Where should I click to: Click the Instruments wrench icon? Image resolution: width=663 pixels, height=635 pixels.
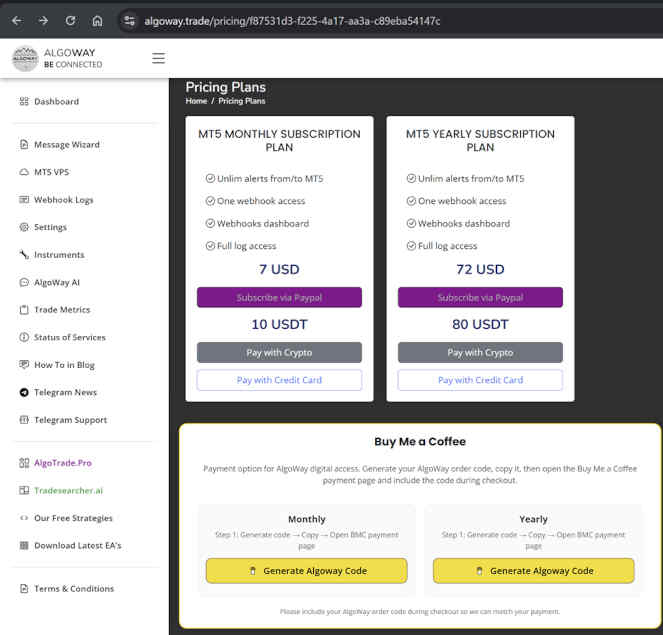coord(24,255)
